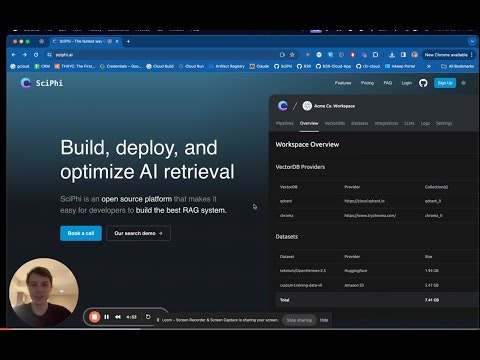Rewind the Loom recording
Screen dimensions: 480x360
point(118,317)
